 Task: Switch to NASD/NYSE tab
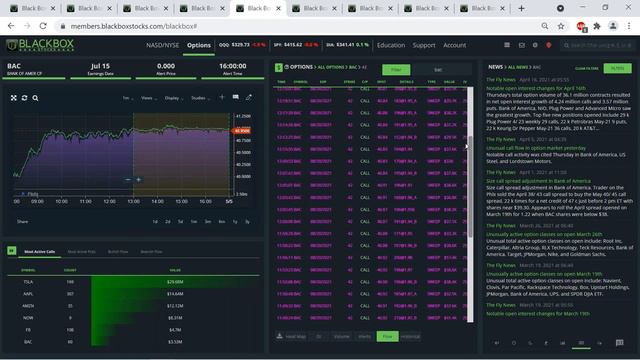[x=162, y=45]
